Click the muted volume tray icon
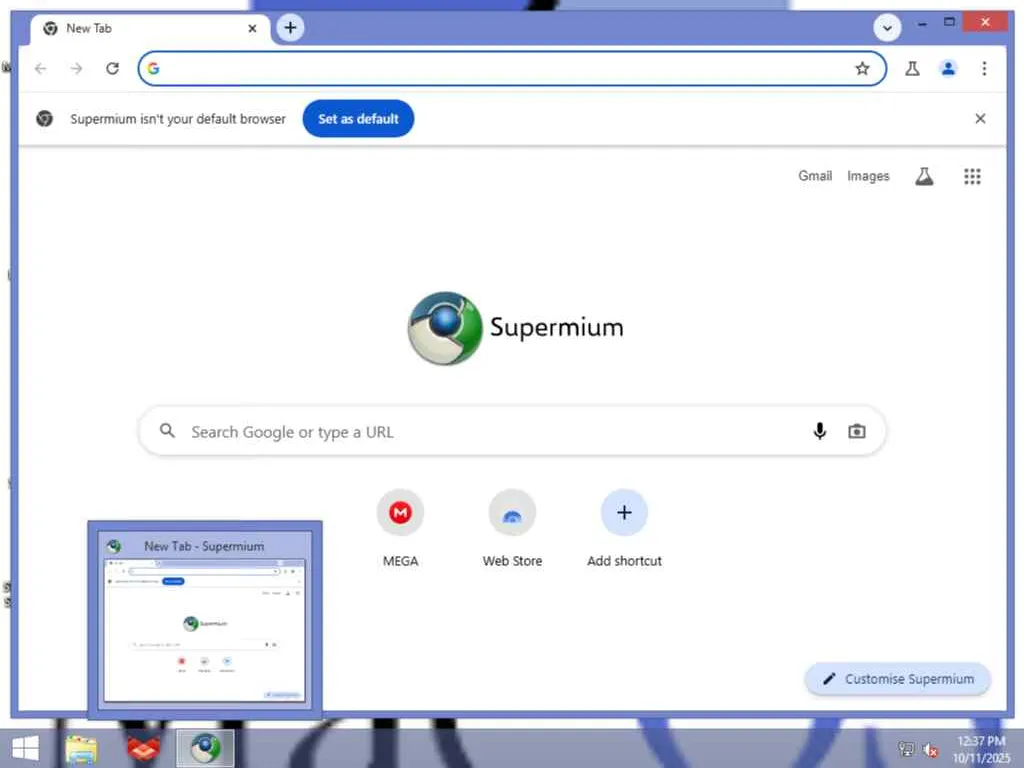 coord(930,750)
